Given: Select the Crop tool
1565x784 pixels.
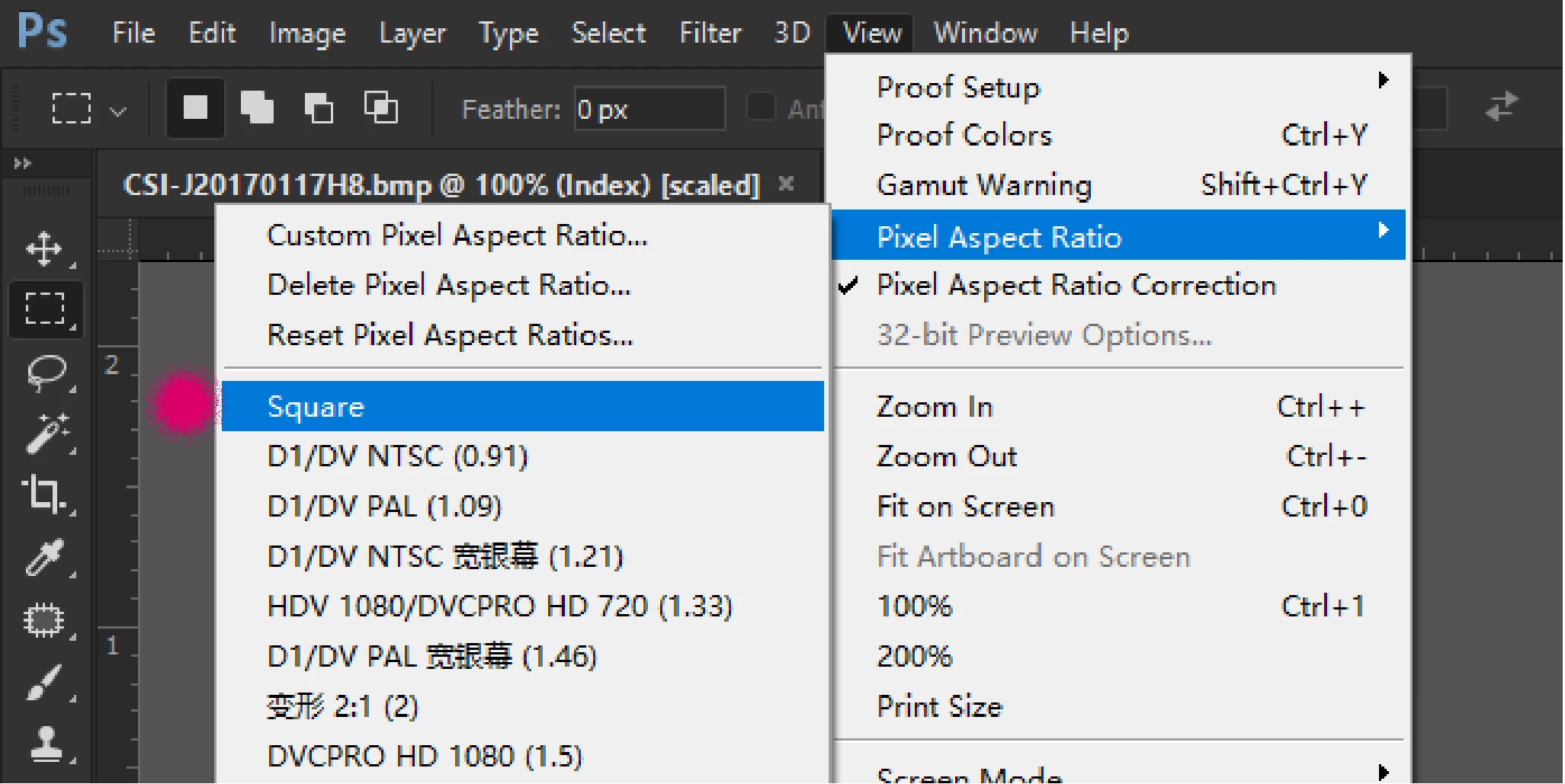Looking at the screenshot, I should click(45, 495).
